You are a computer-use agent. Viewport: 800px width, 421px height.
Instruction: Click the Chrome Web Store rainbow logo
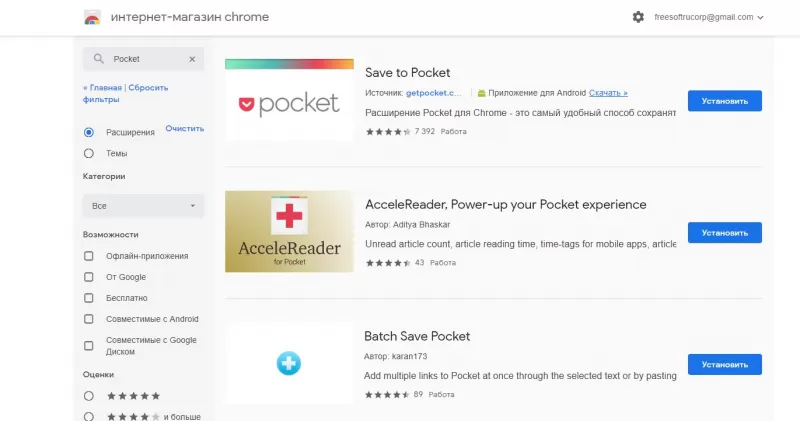(91, 18)
